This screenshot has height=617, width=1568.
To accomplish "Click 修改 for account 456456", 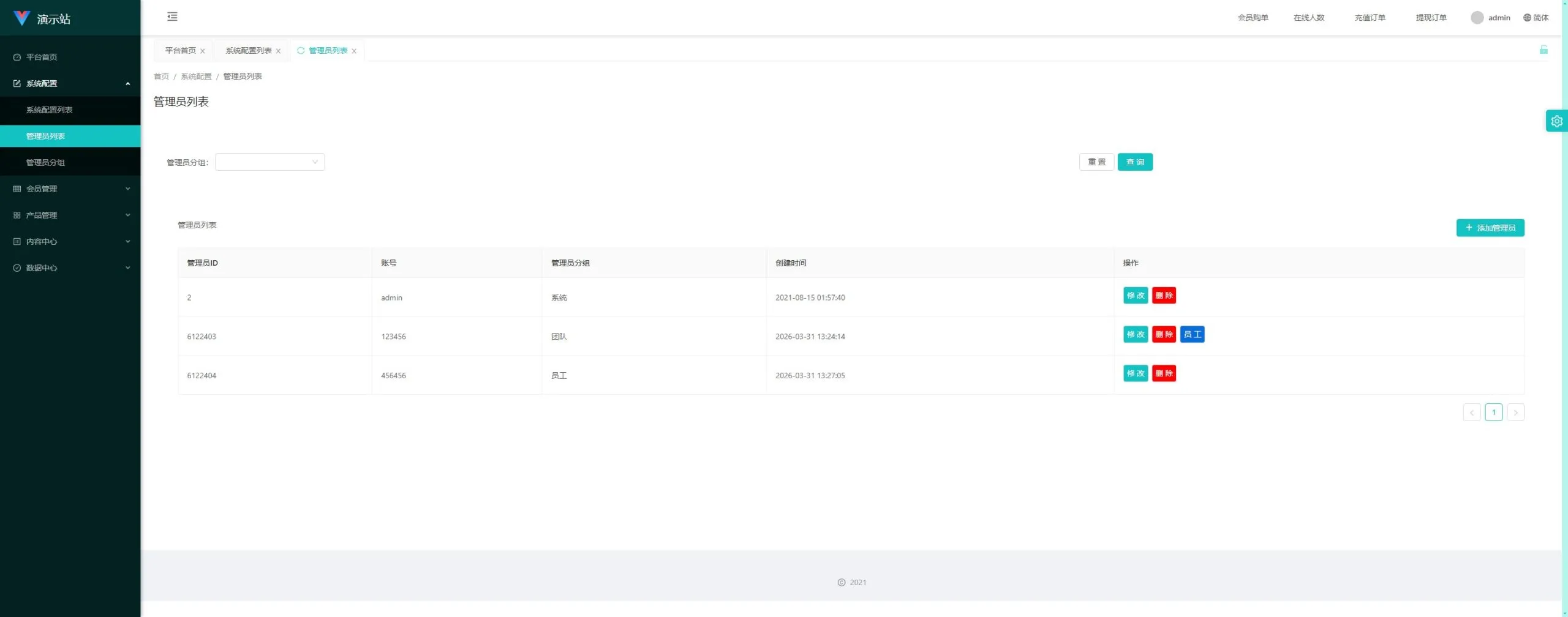I will pyautogui.click(x=1136, y=373).
